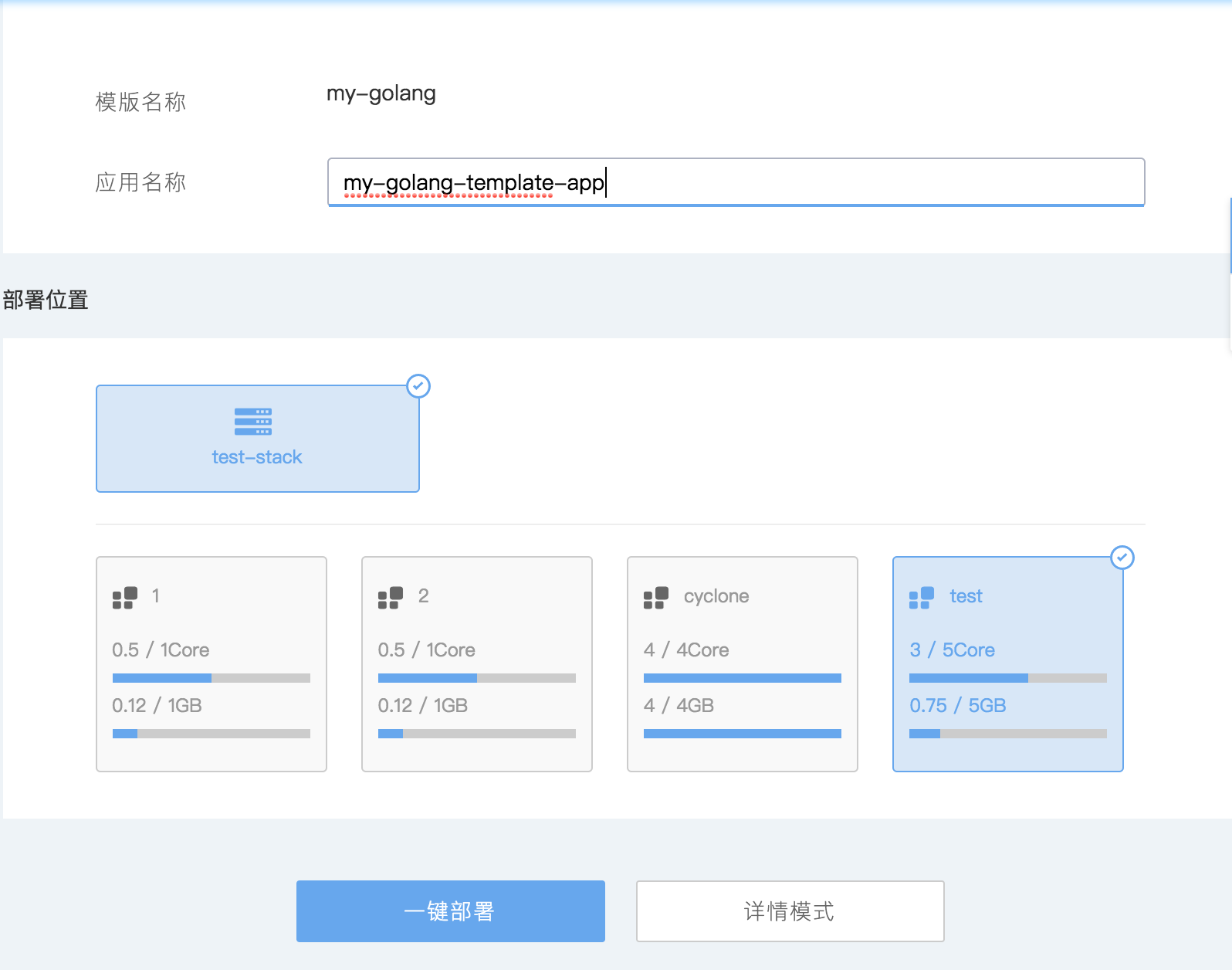Screen dimensions: 1232x970
Task: Click the cyclone partition blocks icon
Action: pos(656,597)
